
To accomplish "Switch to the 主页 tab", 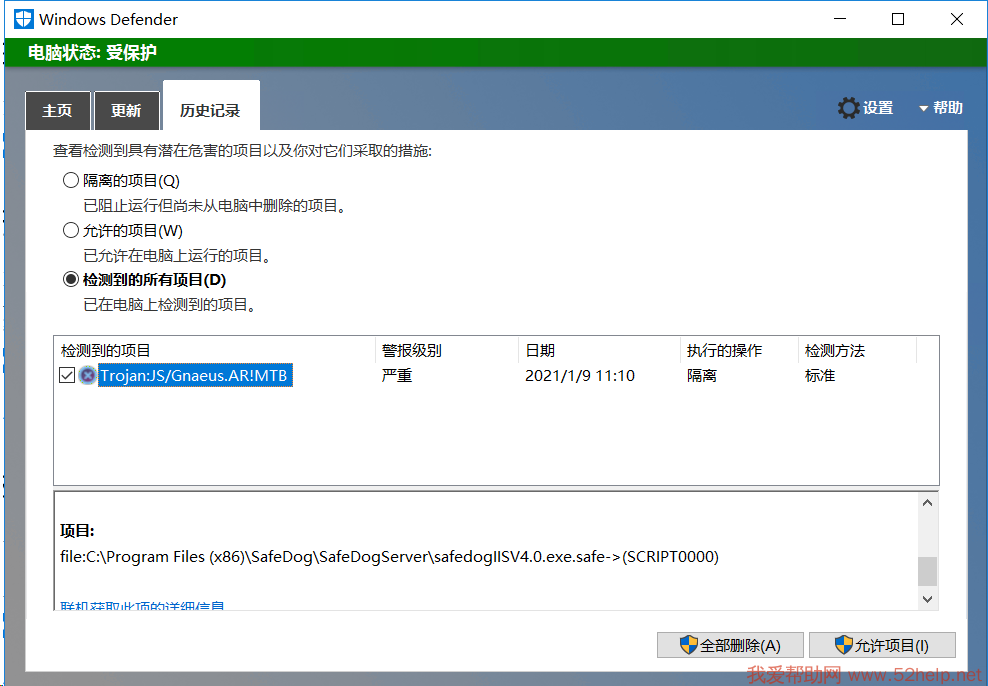I will [x=57, y=111].
